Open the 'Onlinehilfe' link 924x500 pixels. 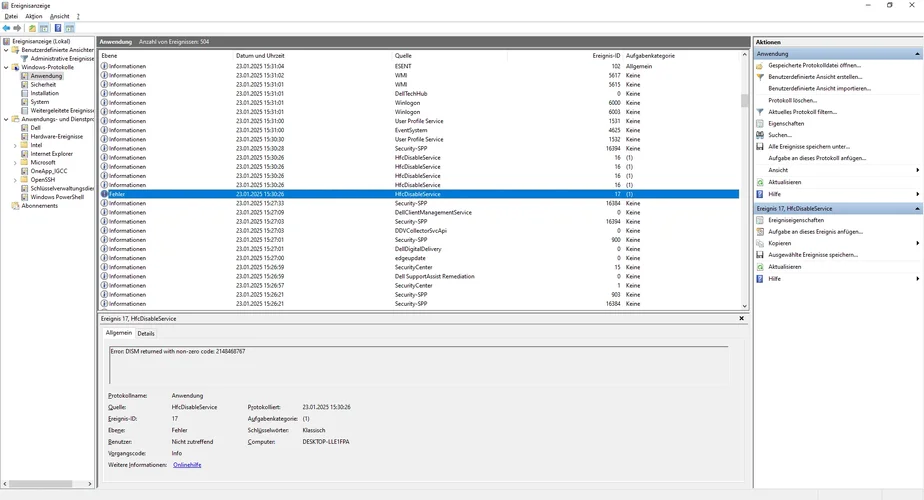click(x=187, y=465)
